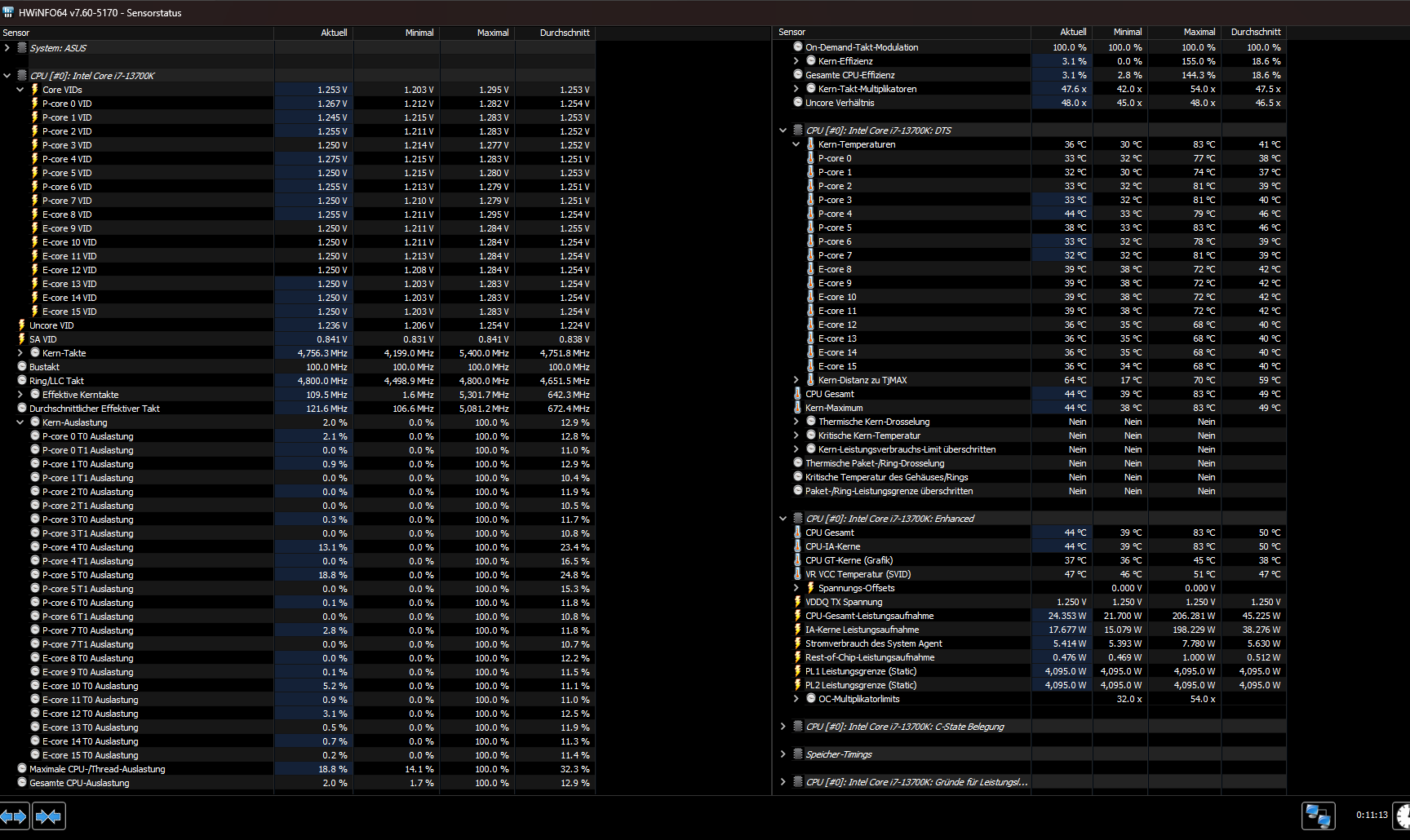Click the left pane Aktuell column header

click(x=313, y=33)
